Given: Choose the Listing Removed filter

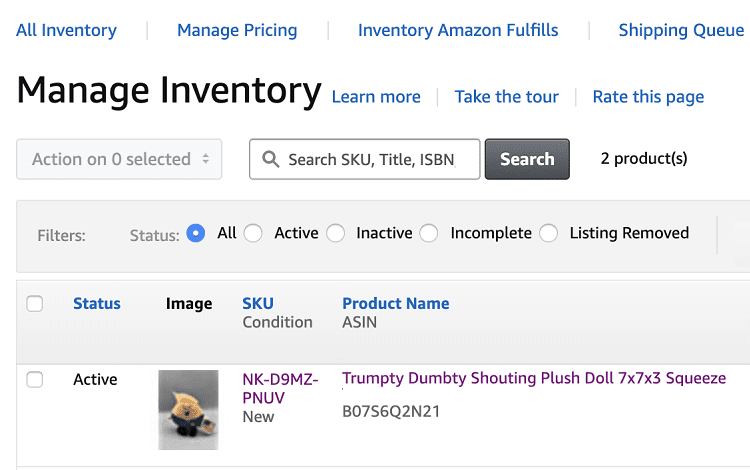Looking at the screenshot, I should click(x=548, y=233).
